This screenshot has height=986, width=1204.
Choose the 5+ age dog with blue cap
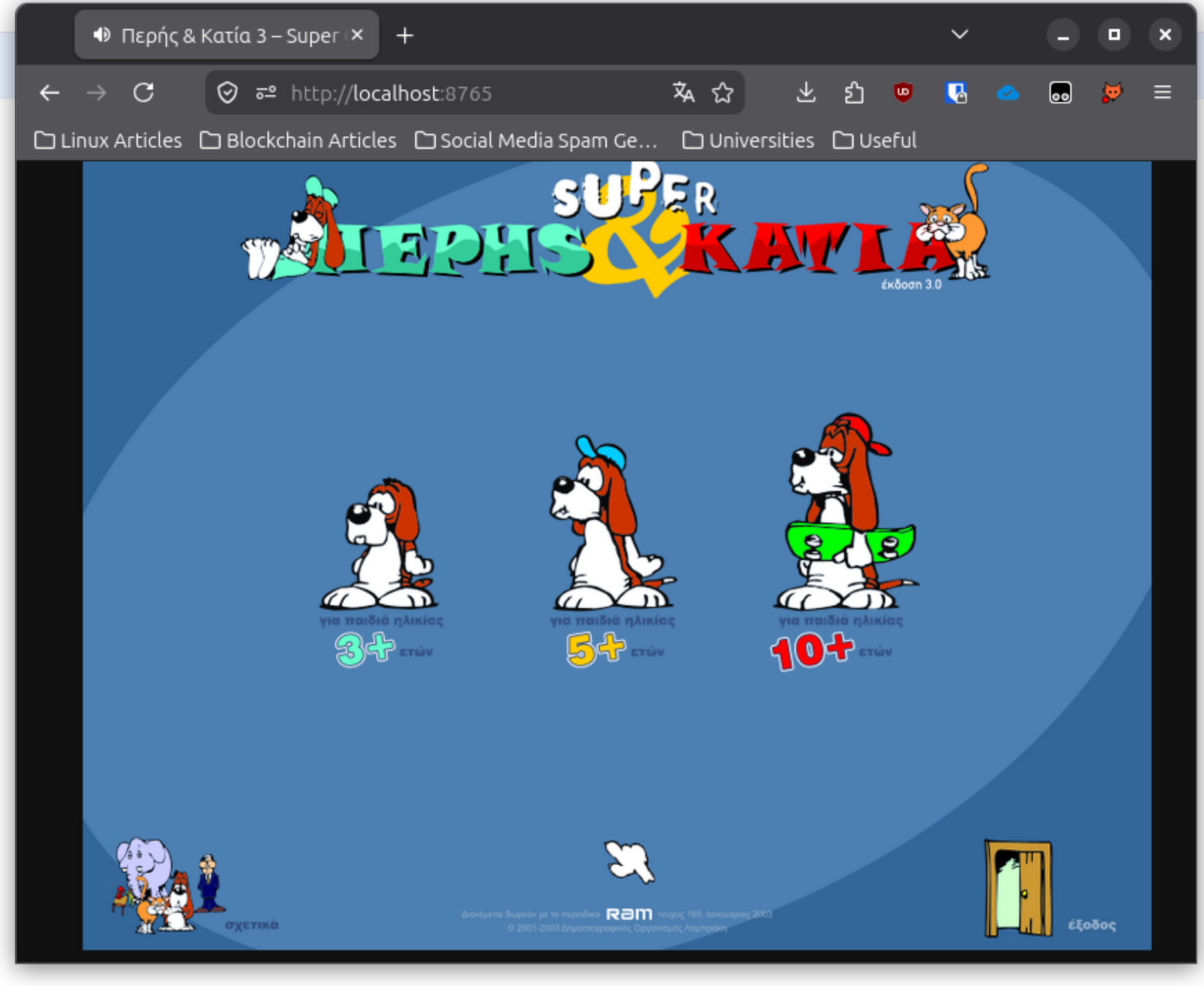tap(611, 523)
